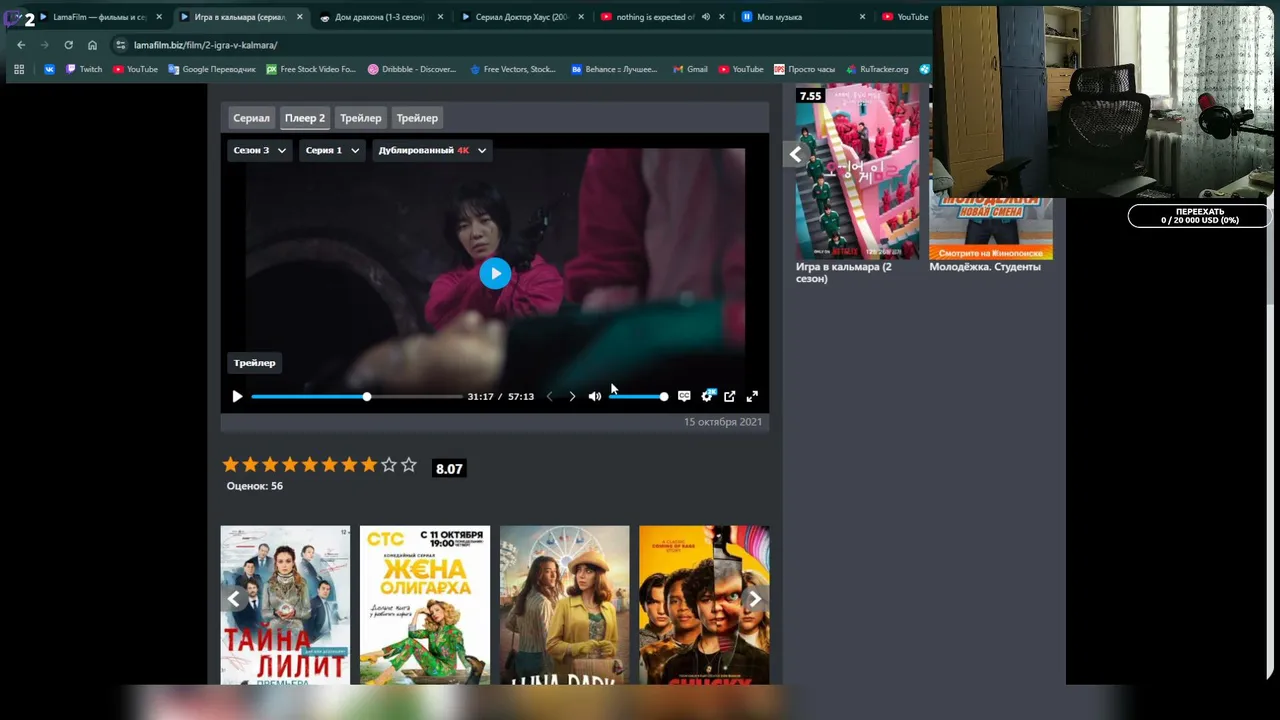Mute the 'nothing is expected' tab audio
The image size is (1280, 720).
[x=706, y=17]
